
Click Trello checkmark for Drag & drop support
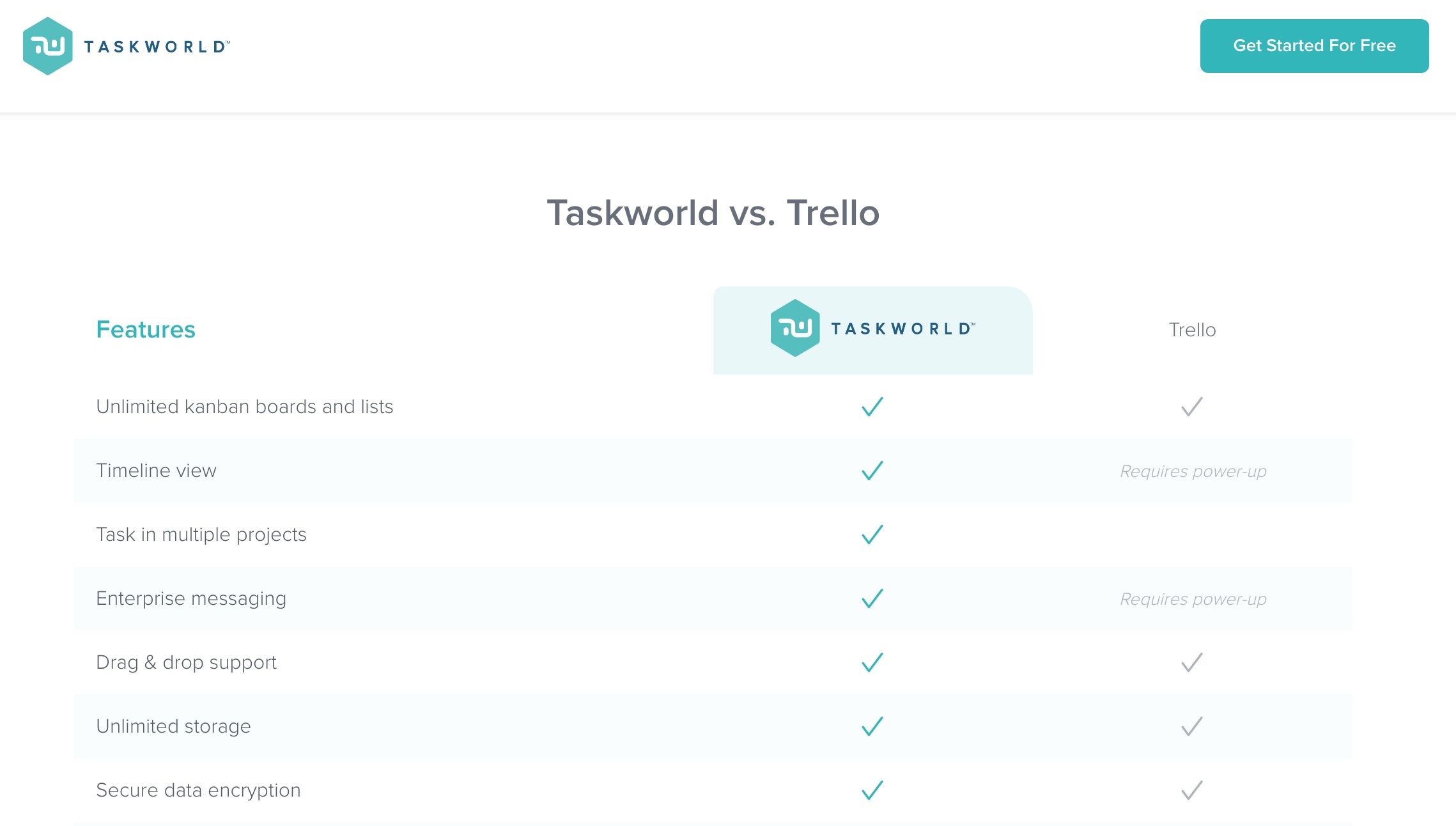(x=1192, y=662)
